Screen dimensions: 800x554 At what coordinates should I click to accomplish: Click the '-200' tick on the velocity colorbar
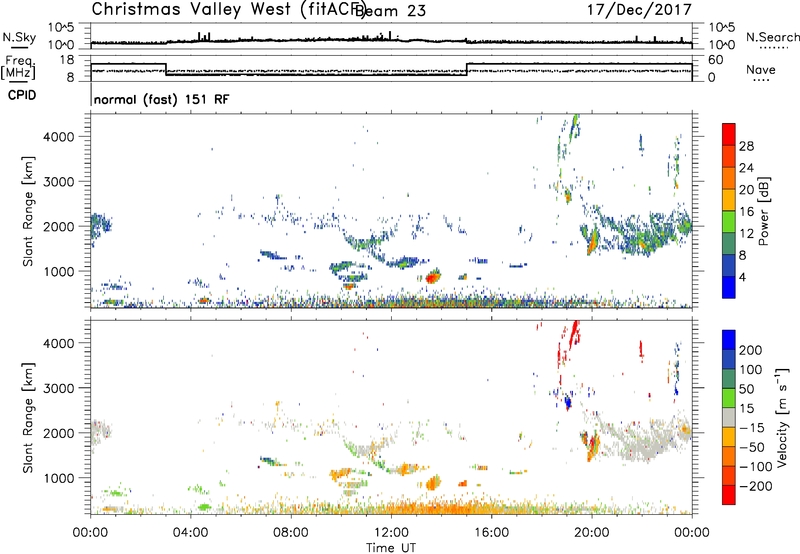pyautogui.click(x=756, y=486)
